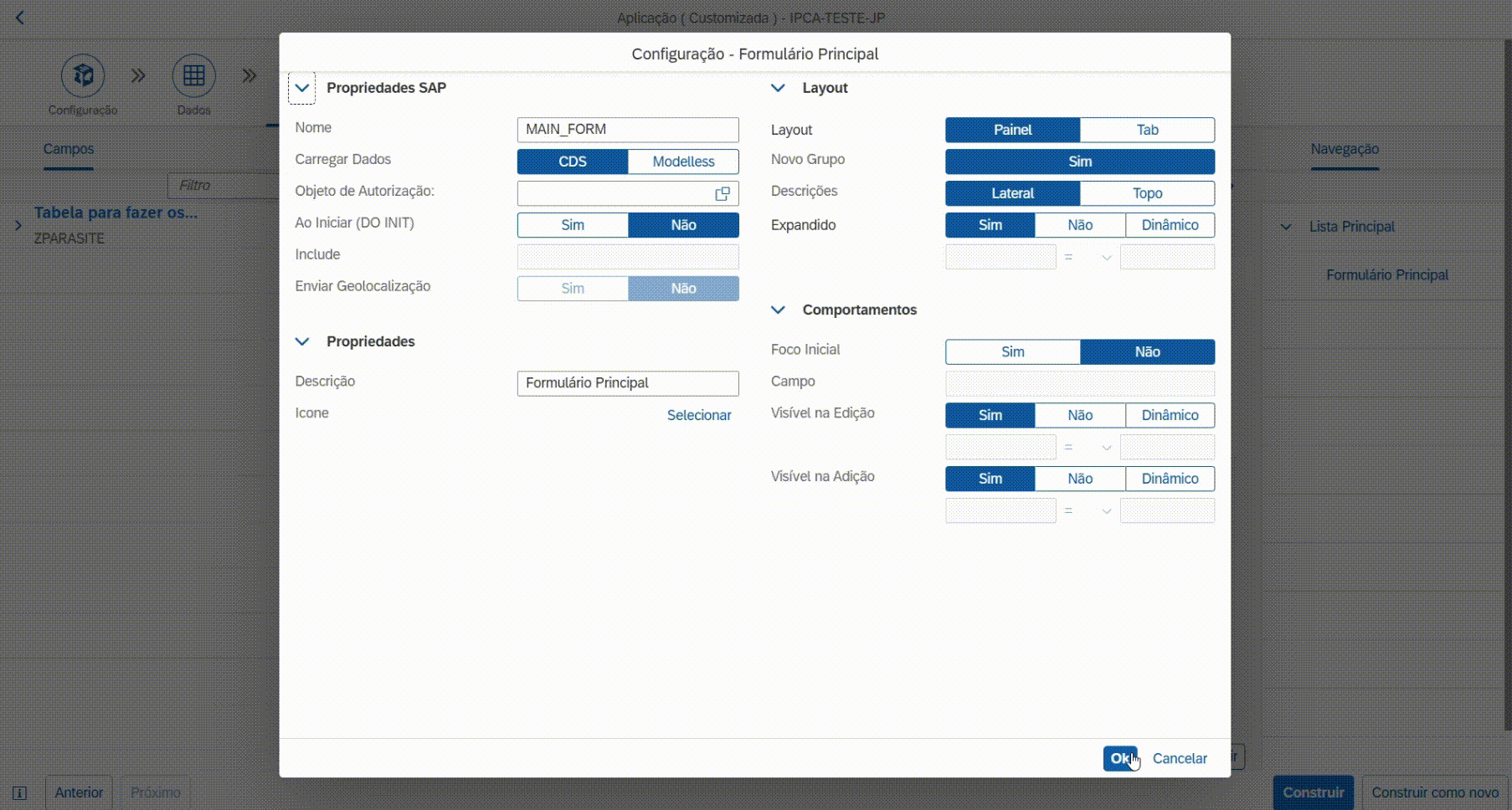Click Selecionar link for Icone
This screenshot has height=810, width=1512.
pyautogui.click(x=699, y=415)
